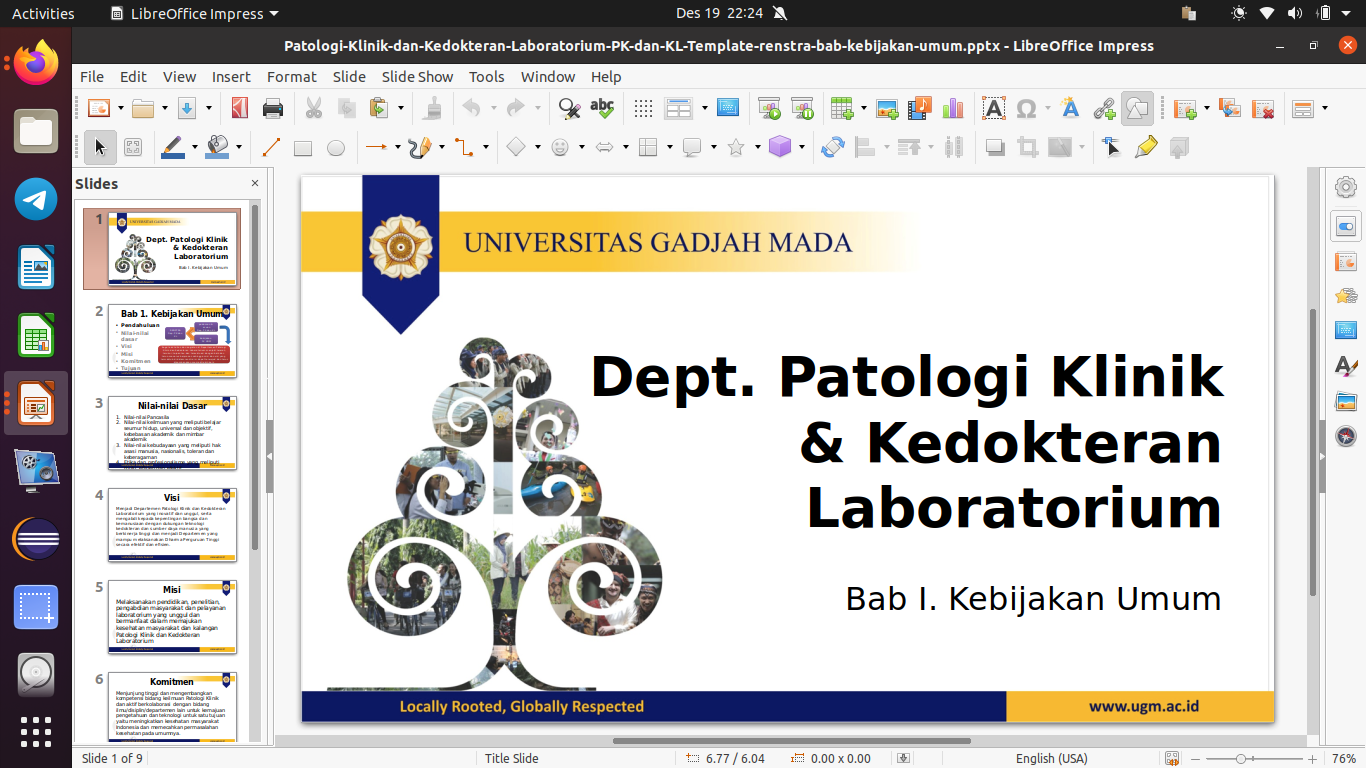
Task: Open sidebar Gallery deck
Action: pyautogui.click(x=1346, y=401)
